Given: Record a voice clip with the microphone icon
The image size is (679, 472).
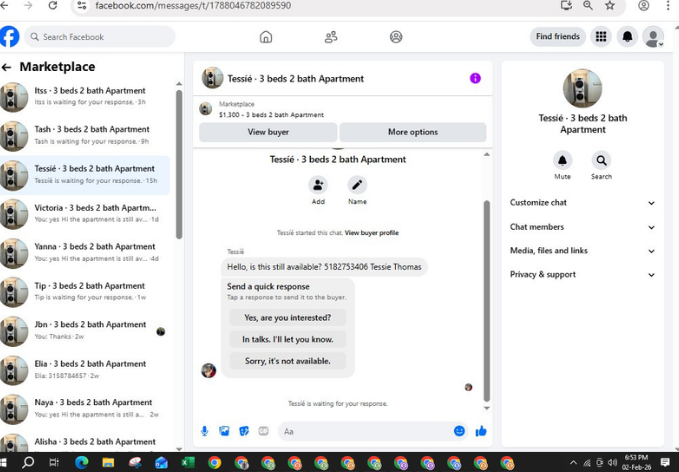Looking at the screenshot, I should 204,431.
